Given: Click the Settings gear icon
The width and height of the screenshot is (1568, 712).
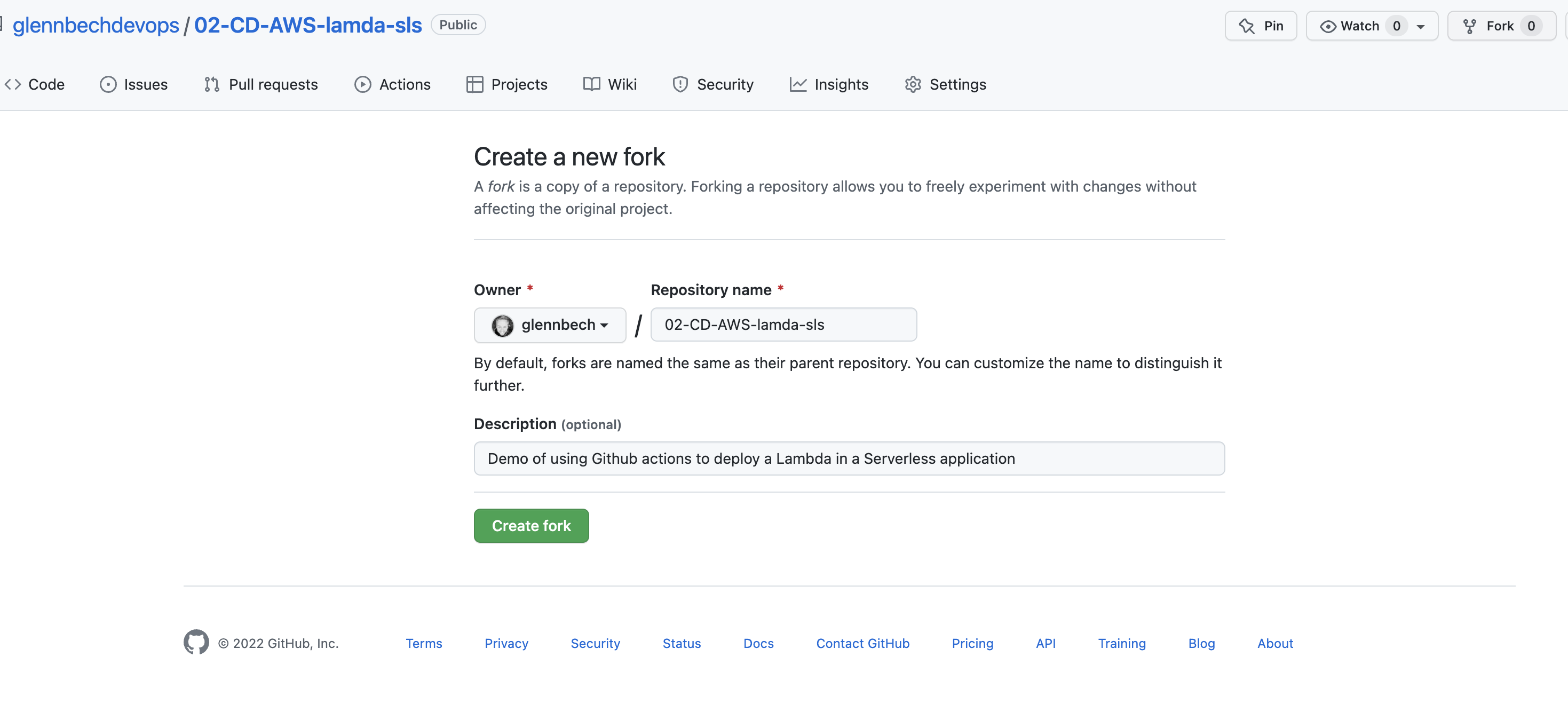Looking at the screenshot, I should (x=913, y=84).
